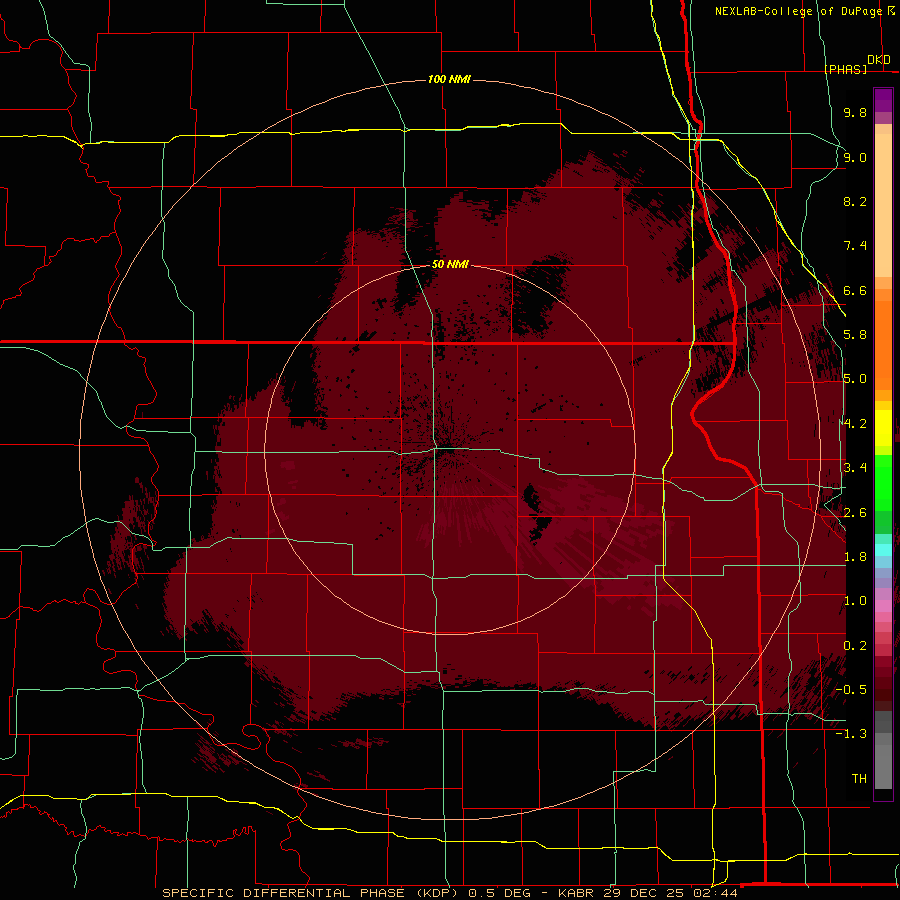Pick the pink segment of the color bar
The height and width of the screenshot is (900, 900).
(883, 606)
